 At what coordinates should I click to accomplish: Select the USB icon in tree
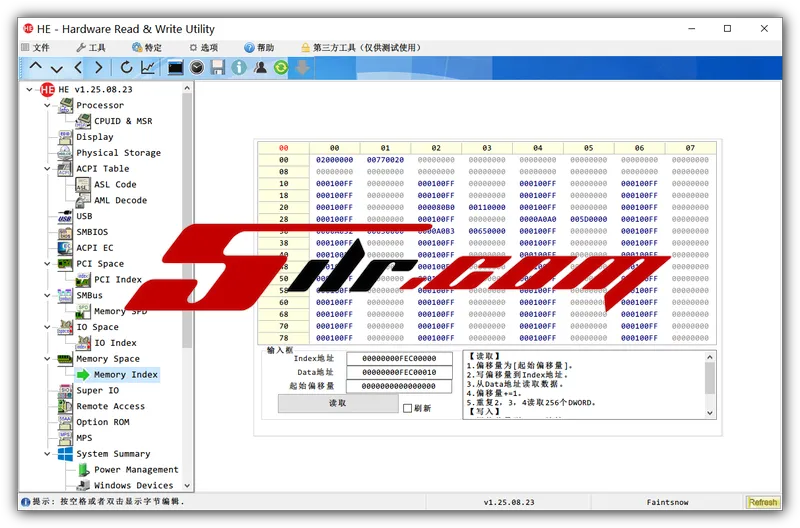65,216
